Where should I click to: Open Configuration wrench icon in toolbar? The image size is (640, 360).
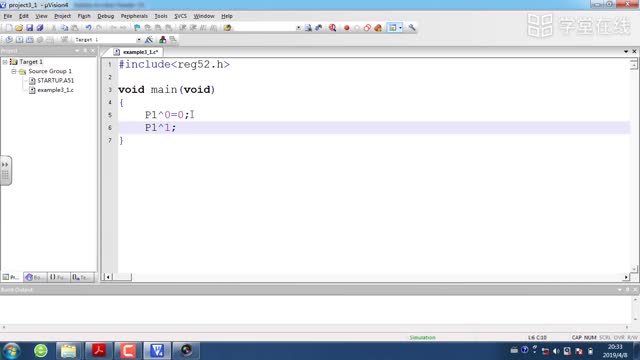tap(411, 28)
